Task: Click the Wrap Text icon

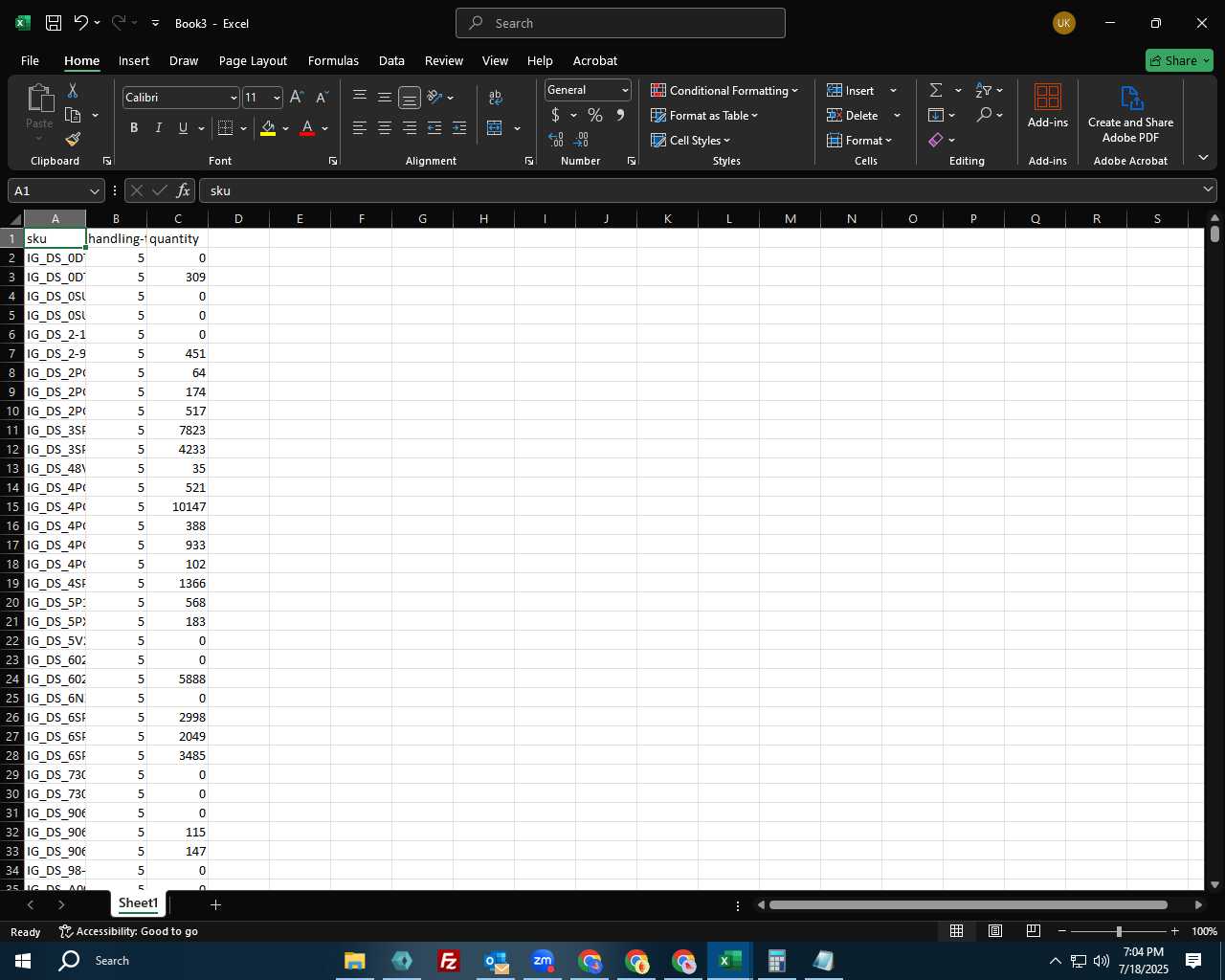Action: tap(495, 98)
